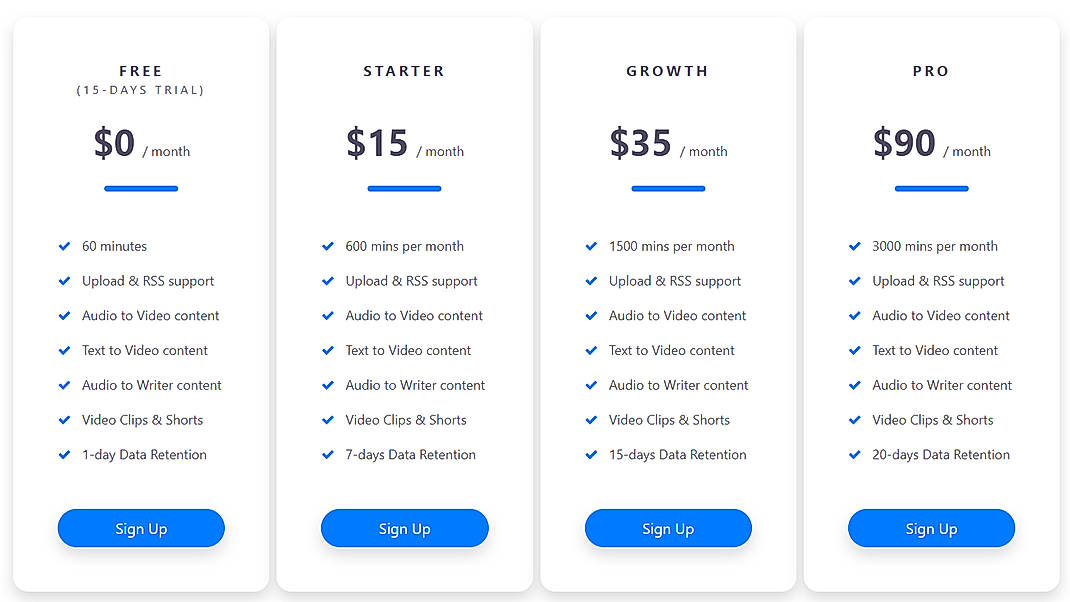1070x602 pixels.
Task: Click Sign Up on the Starter plan
Action: pyautogui.click(x=404, y=528)
